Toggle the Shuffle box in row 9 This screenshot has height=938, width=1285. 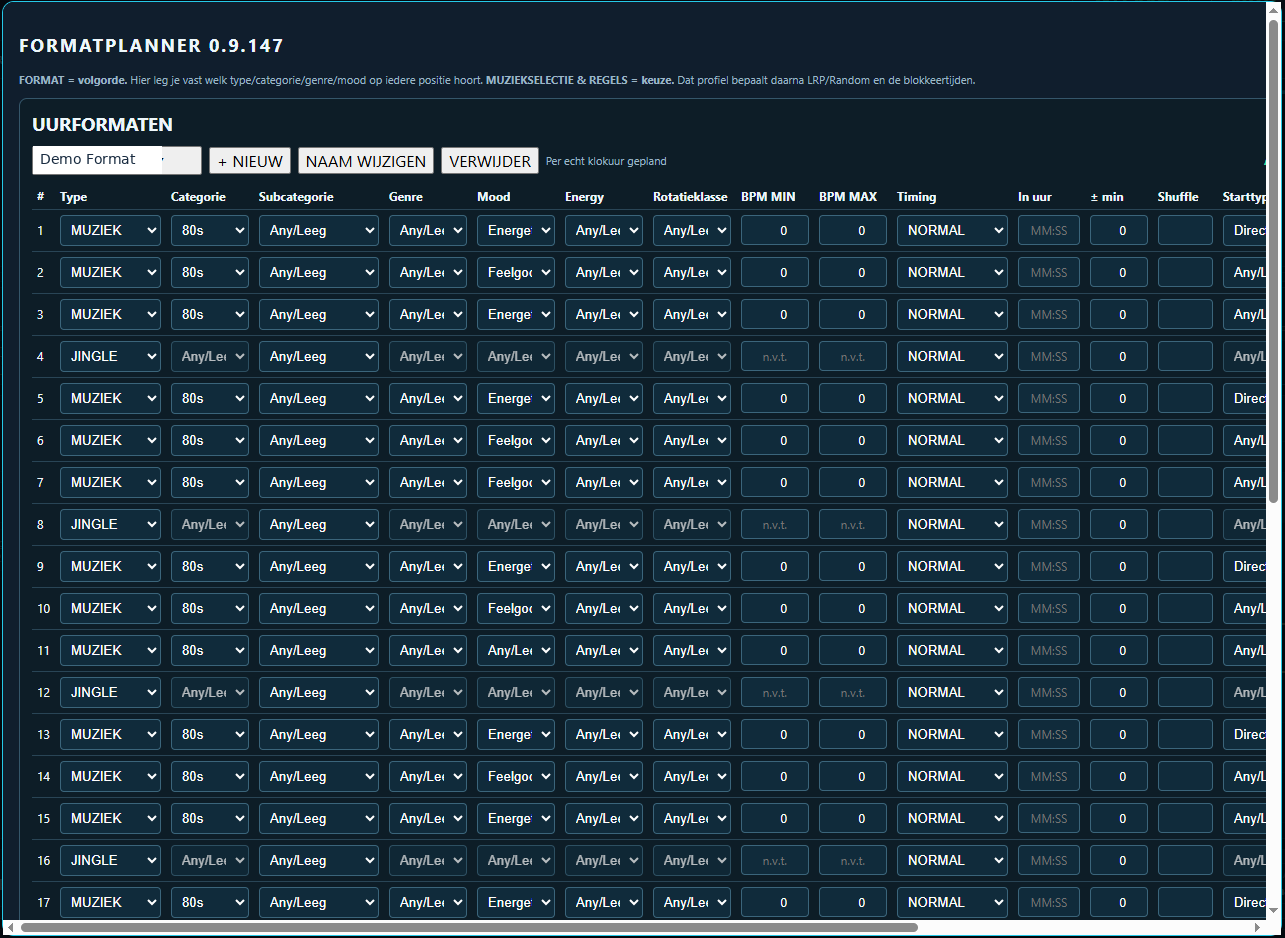point(1185,566)
